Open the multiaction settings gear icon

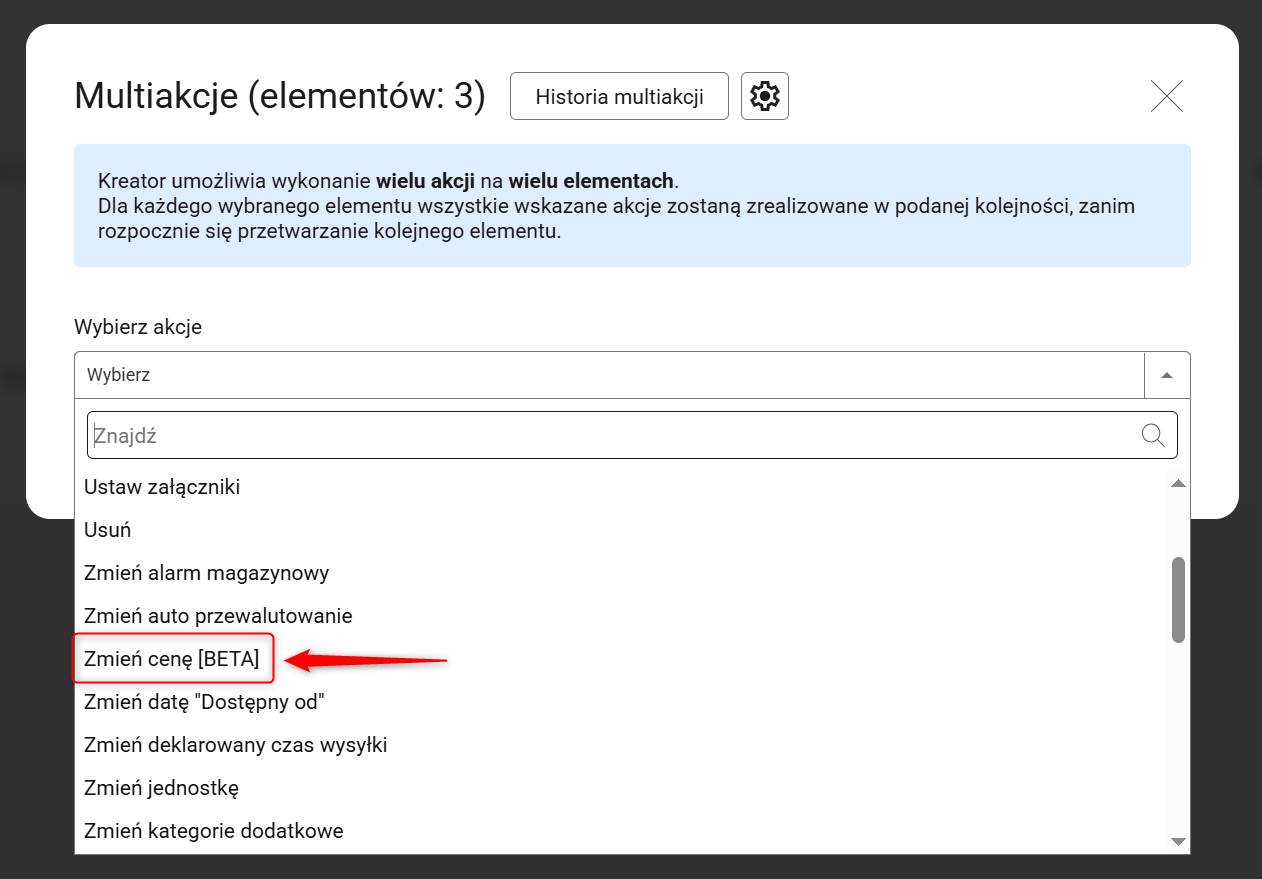pyautogui.click(x=764, y=96)
